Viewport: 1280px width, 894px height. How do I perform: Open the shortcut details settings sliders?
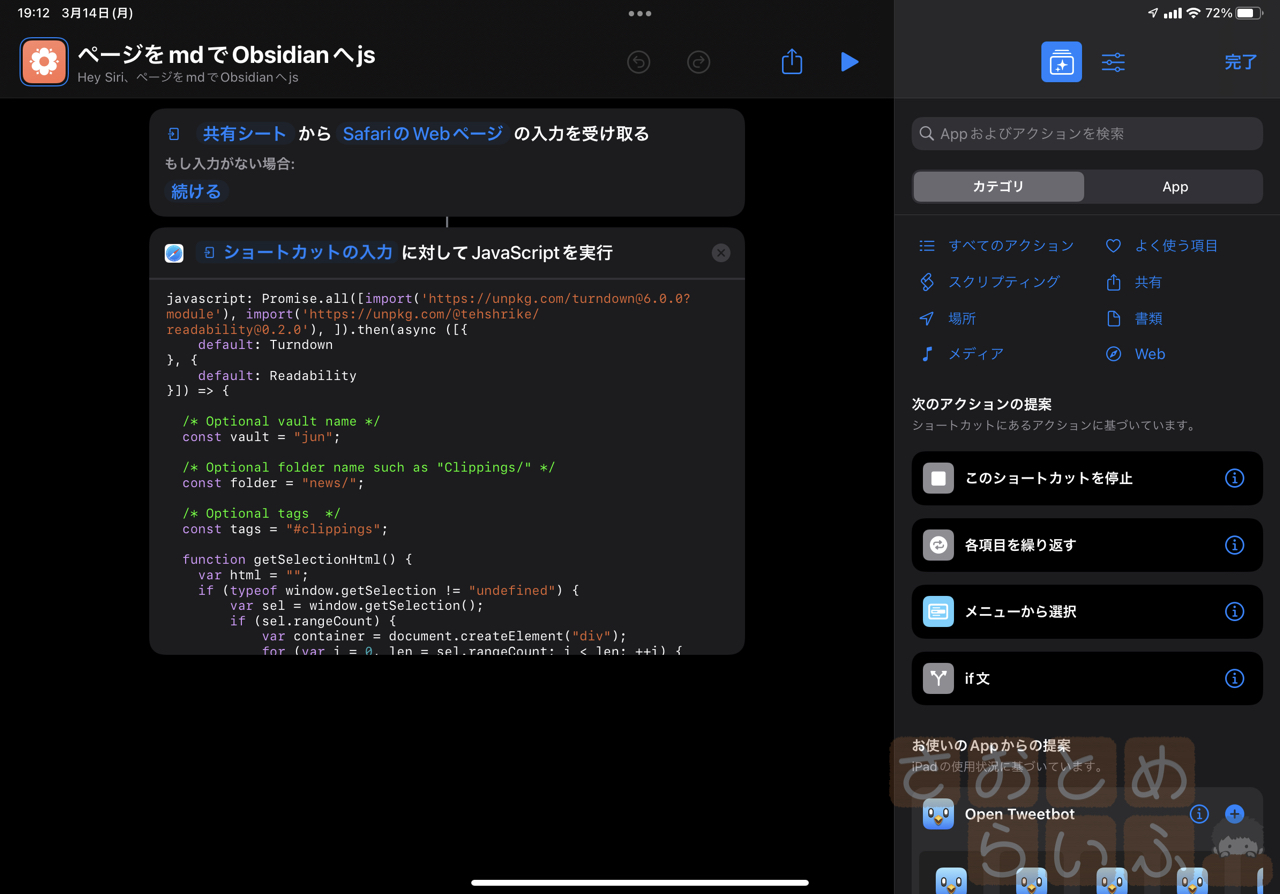click(x=1113, y=62)
